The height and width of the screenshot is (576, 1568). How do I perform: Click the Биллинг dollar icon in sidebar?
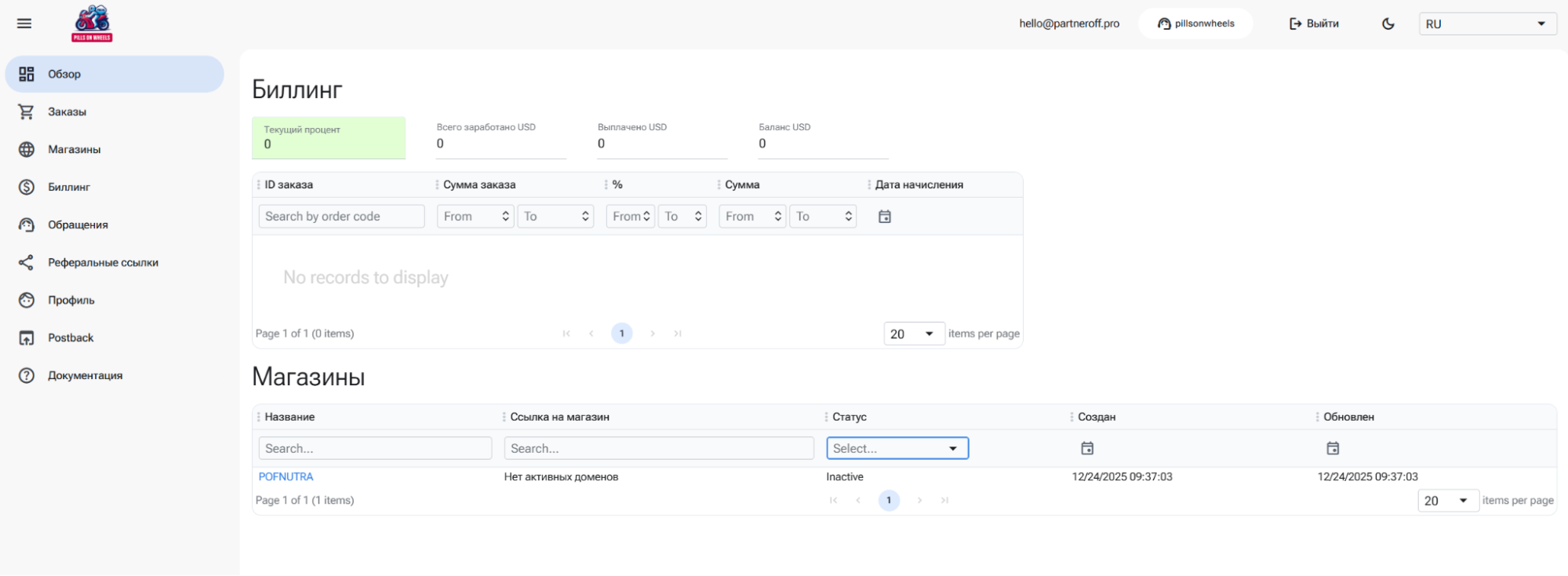click(27, 187)
